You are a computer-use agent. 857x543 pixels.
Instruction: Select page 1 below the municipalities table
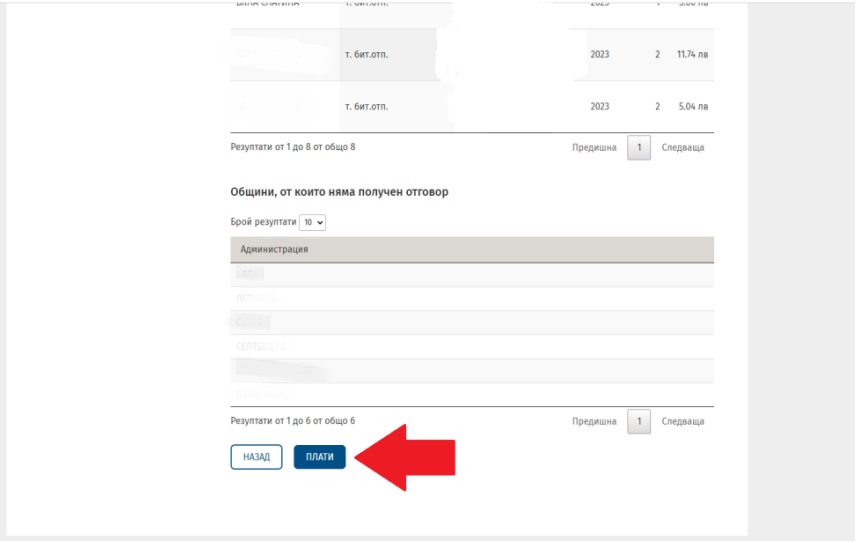pyautogui.click(x=639, y=422)
